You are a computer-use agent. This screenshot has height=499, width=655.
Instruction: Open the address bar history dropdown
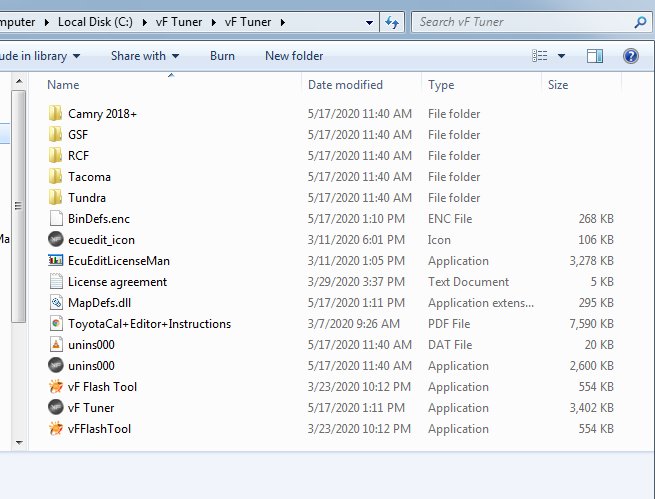point(369,23)
